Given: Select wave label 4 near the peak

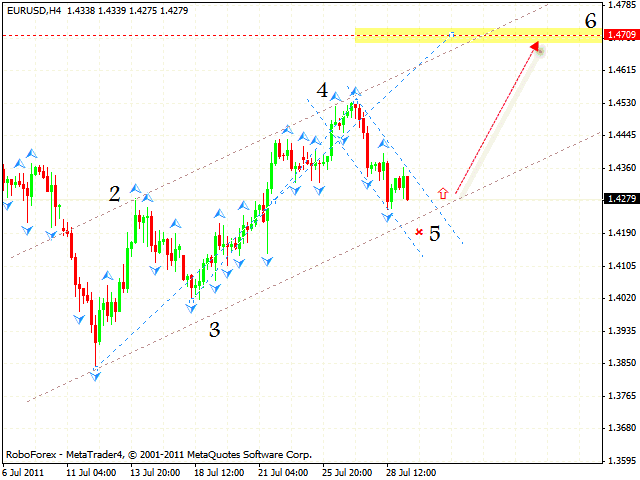Looking at the screenshot, I should 322,90.
